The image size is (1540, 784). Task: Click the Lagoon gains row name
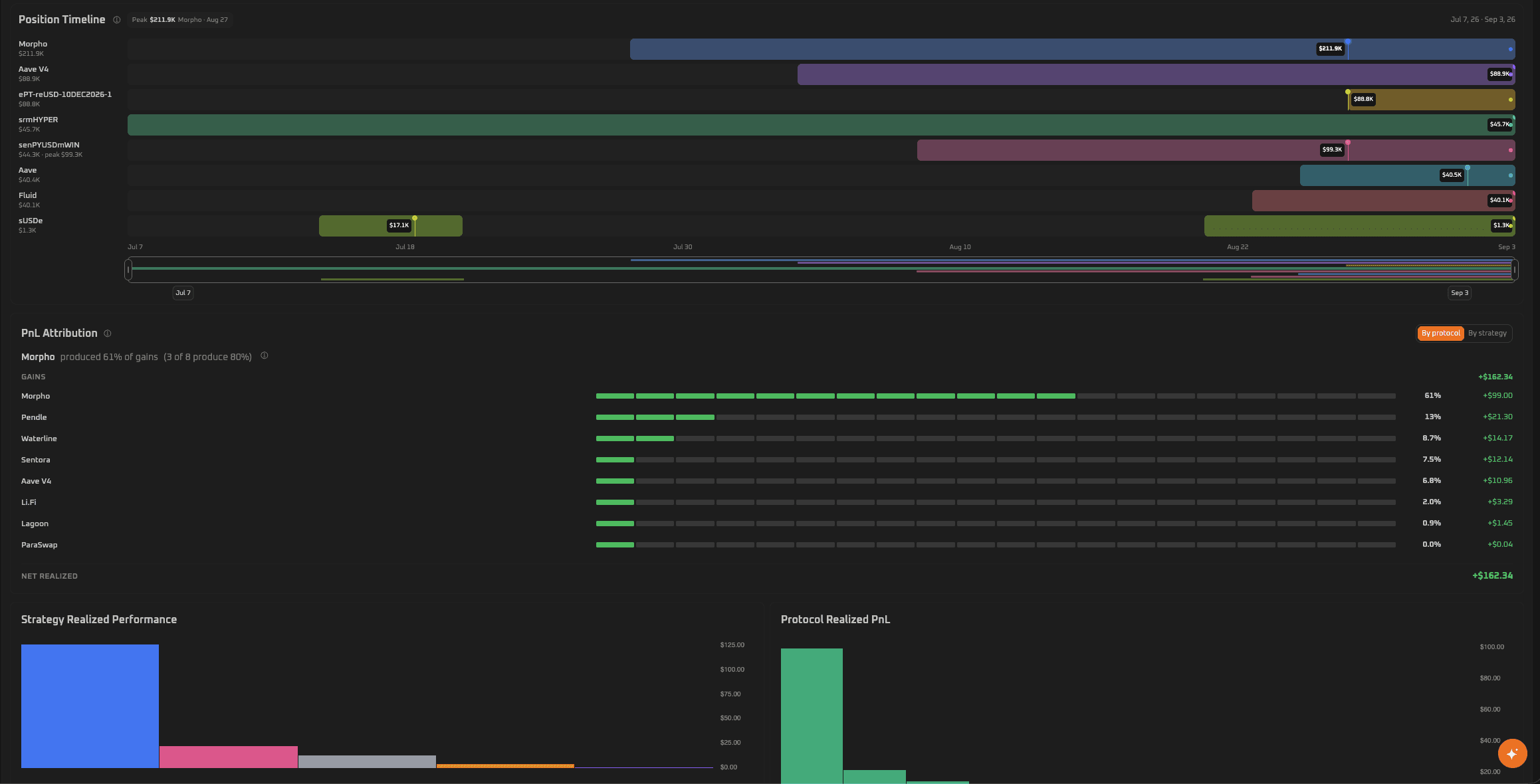[x=35, y=524]
